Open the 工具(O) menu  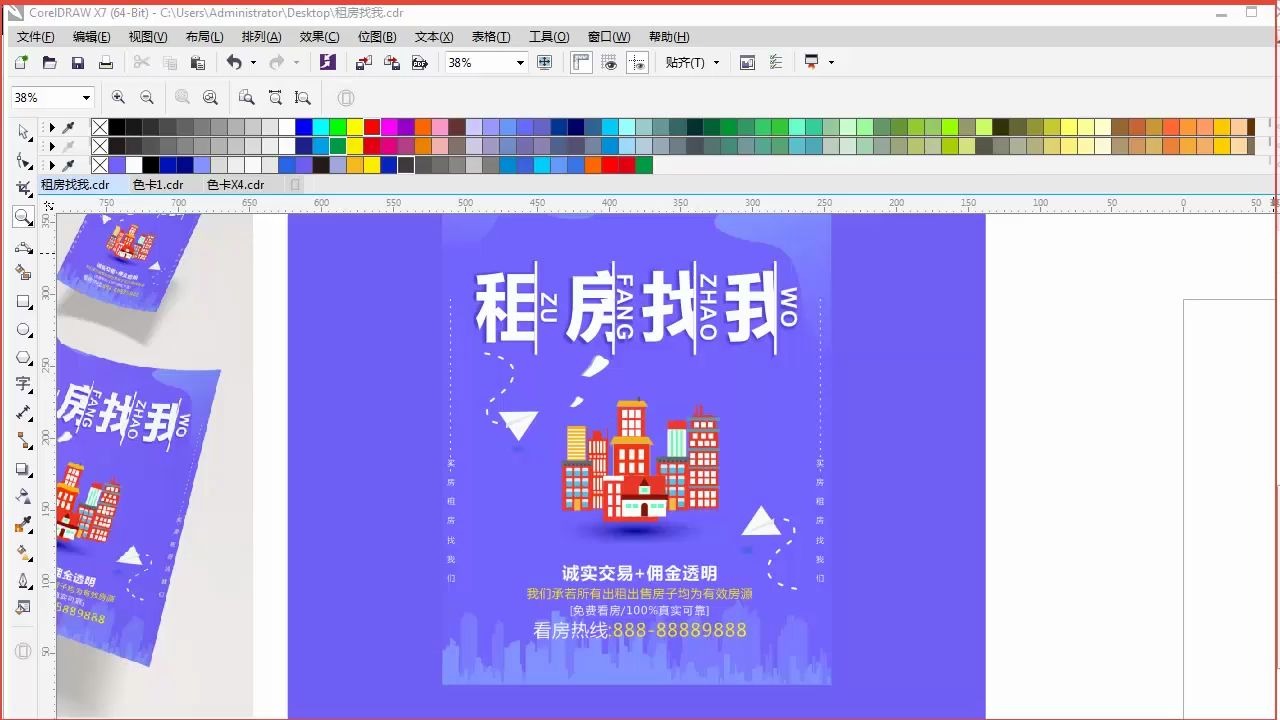point(549,37)
